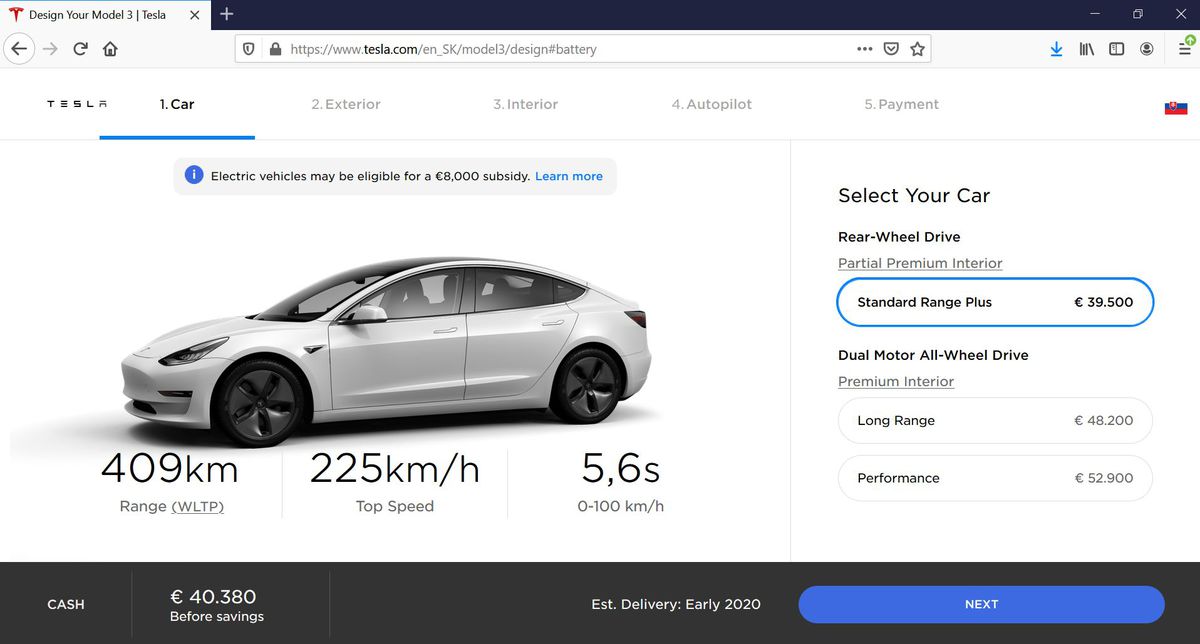The image size is (1200, 644).
Task: Save page to Pocket icon
Action: 891,49
